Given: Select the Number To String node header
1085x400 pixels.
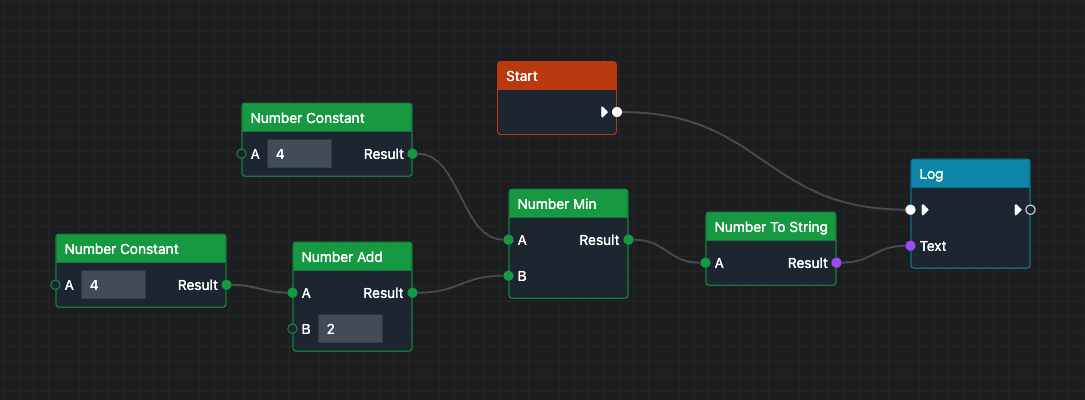Looking at the screenshot, I should tap(771, 227).
